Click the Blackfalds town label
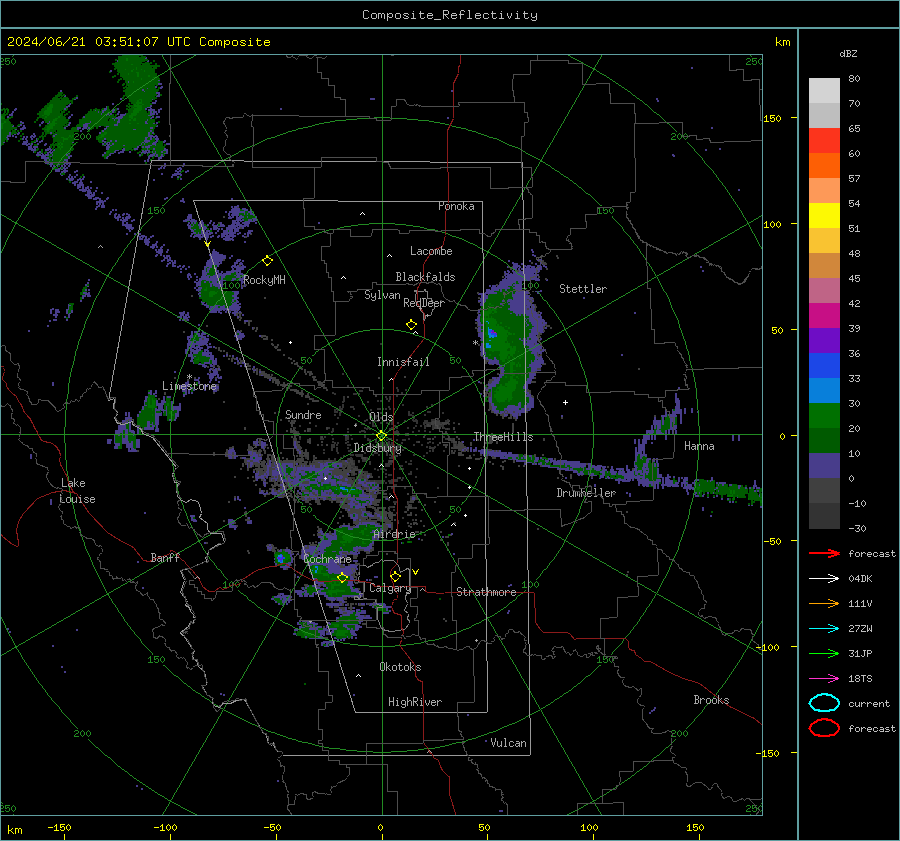This screenshot has height=841, width=900. [x=425, y=277]
